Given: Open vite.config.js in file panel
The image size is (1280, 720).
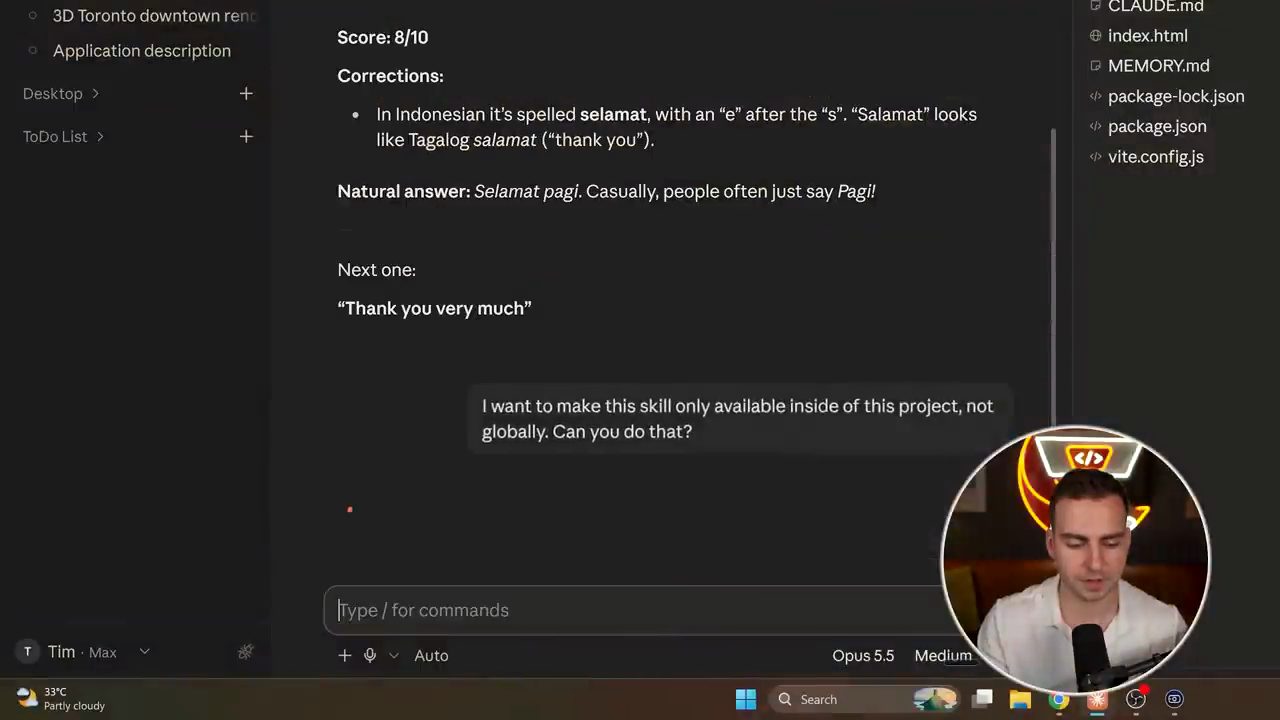Looking at the screenshot, I should coord(1155,156).
